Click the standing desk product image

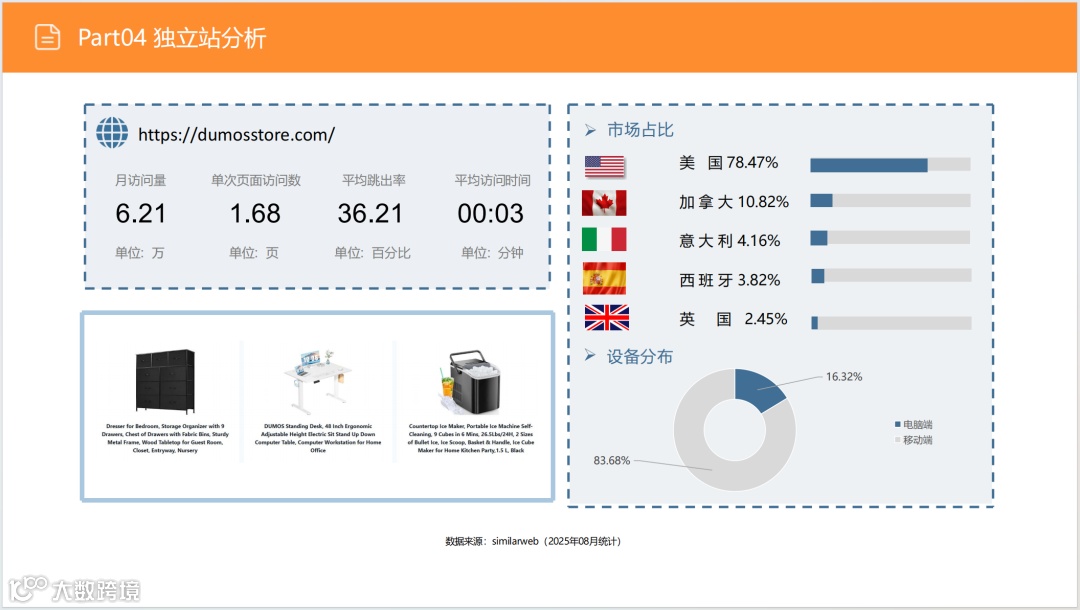pos(318,381)
